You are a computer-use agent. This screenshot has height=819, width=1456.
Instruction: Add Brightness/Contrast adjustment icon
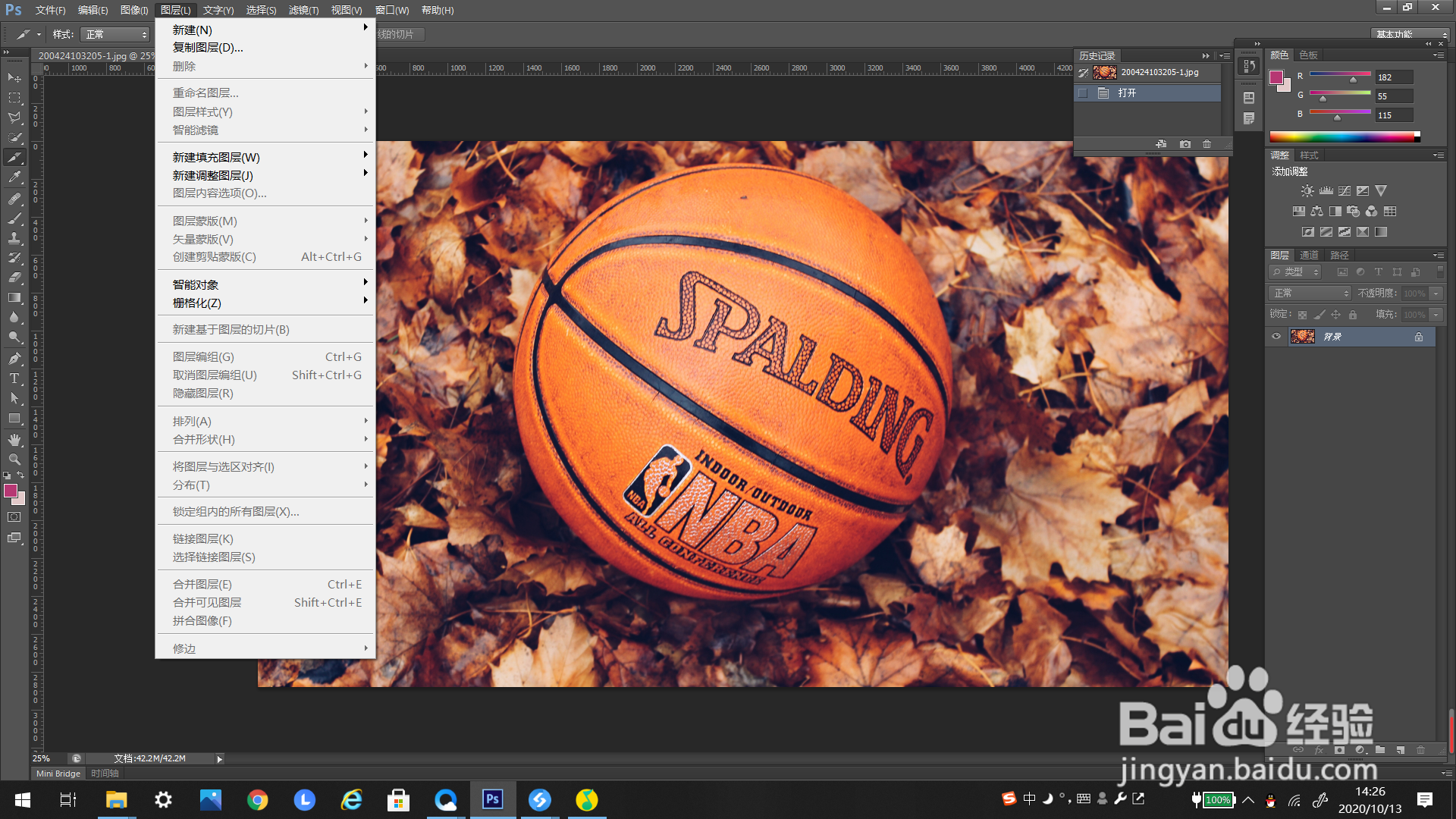point(1307,191)
